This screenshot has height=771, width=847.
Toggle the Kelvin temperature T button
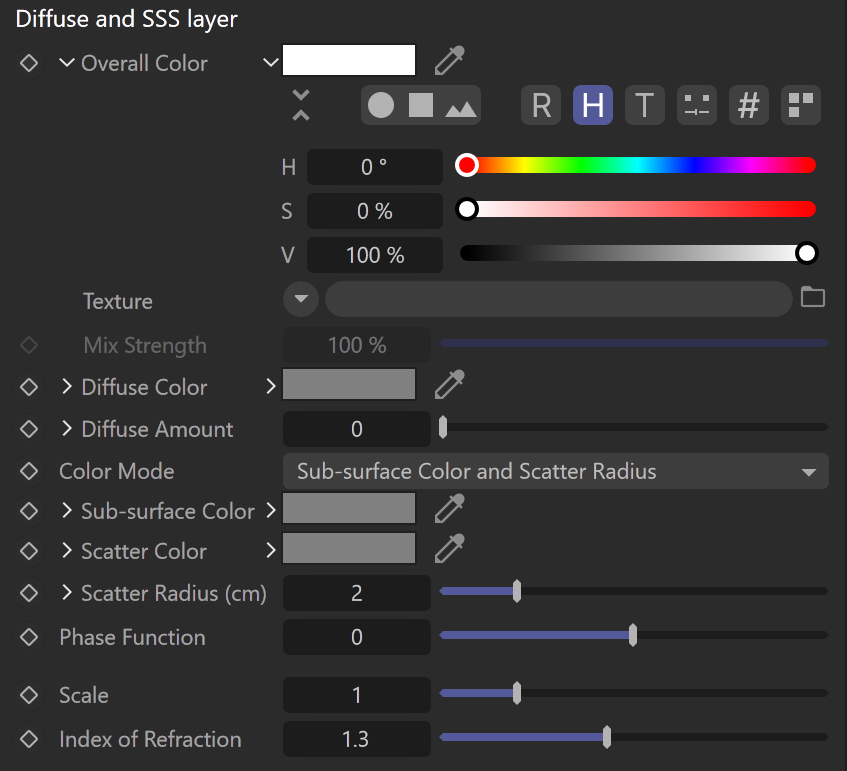(644, 105)
